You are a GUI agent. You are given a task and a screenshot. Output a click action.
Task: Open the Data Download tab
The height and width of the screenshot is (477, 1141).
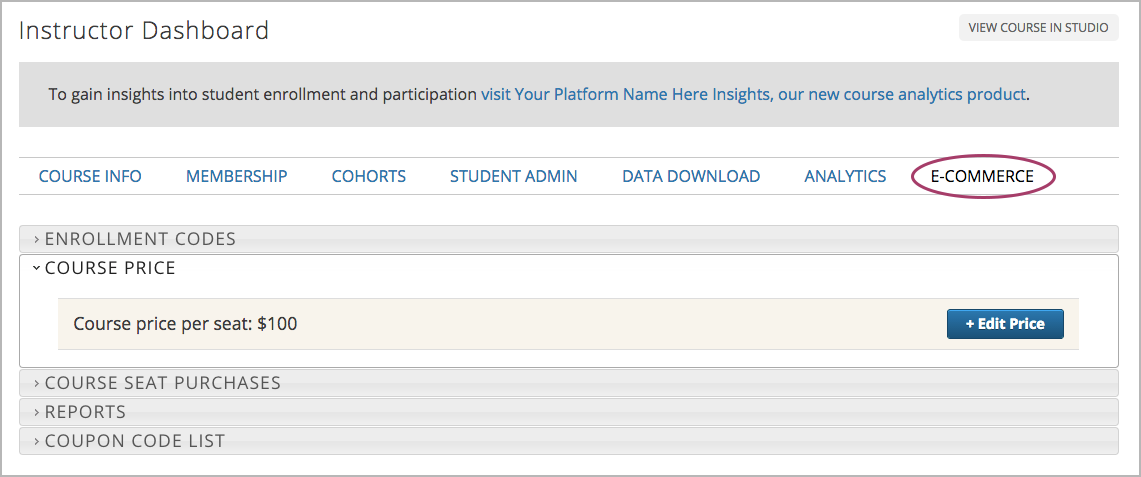690,176
